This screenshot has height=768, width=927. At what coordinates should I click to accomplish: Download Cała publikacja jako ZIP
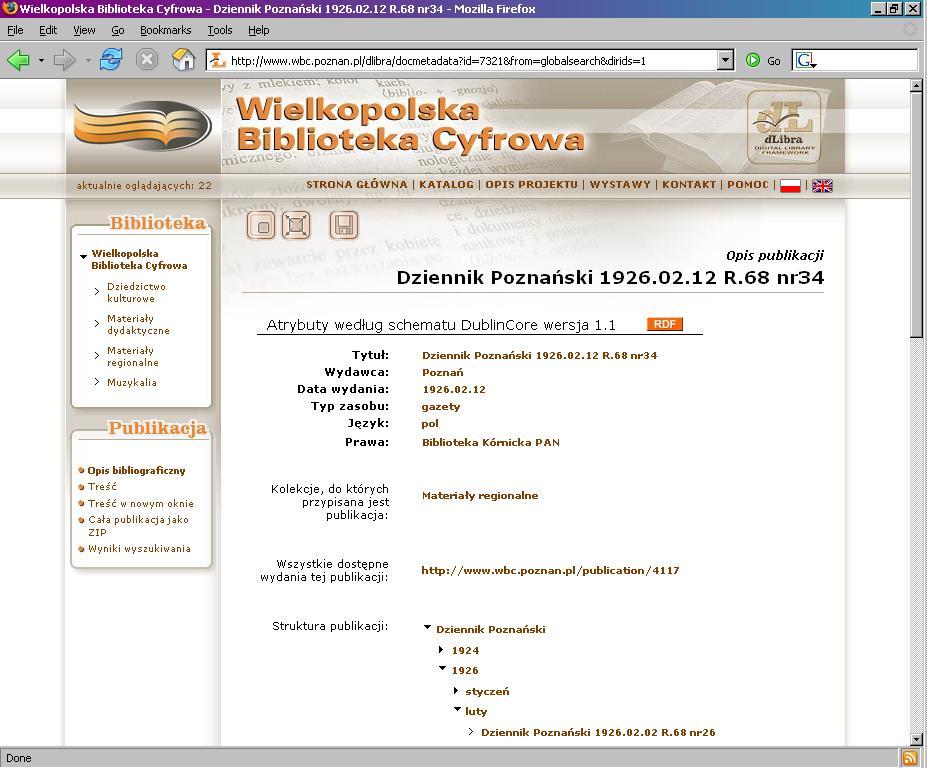pos(138,526)
